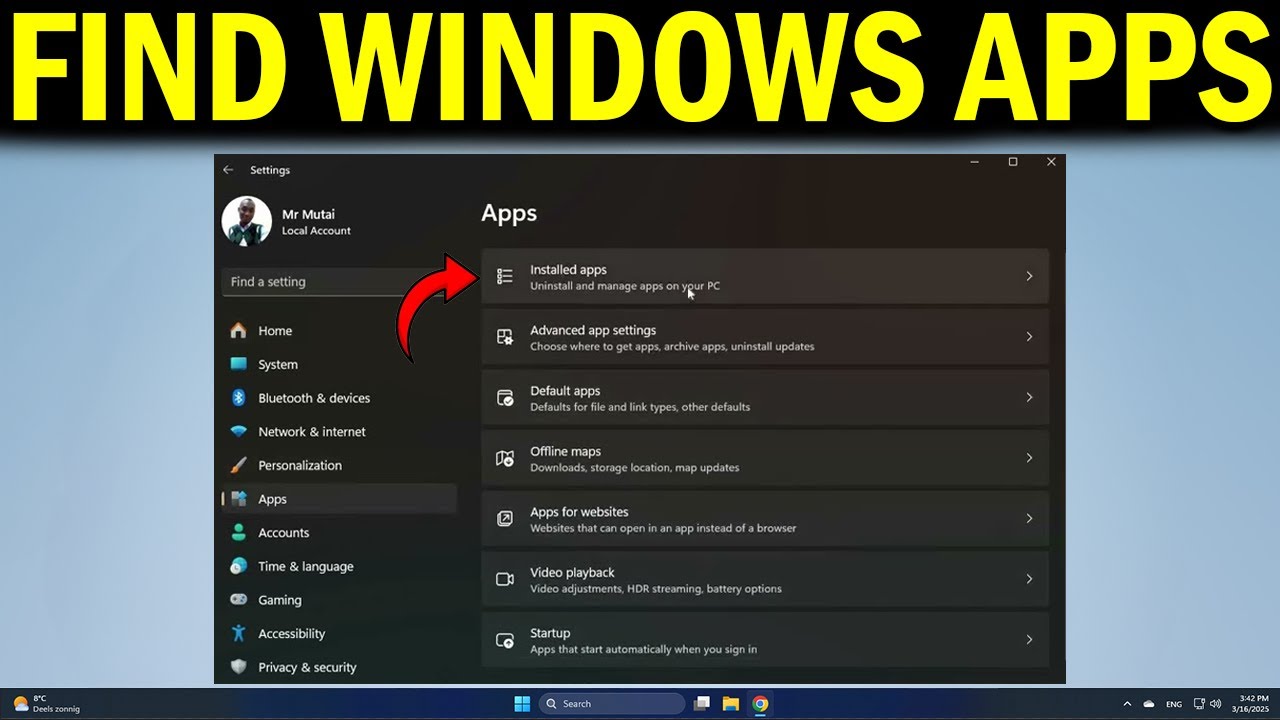Maximize the Settings window

(x=1013, y=162)
